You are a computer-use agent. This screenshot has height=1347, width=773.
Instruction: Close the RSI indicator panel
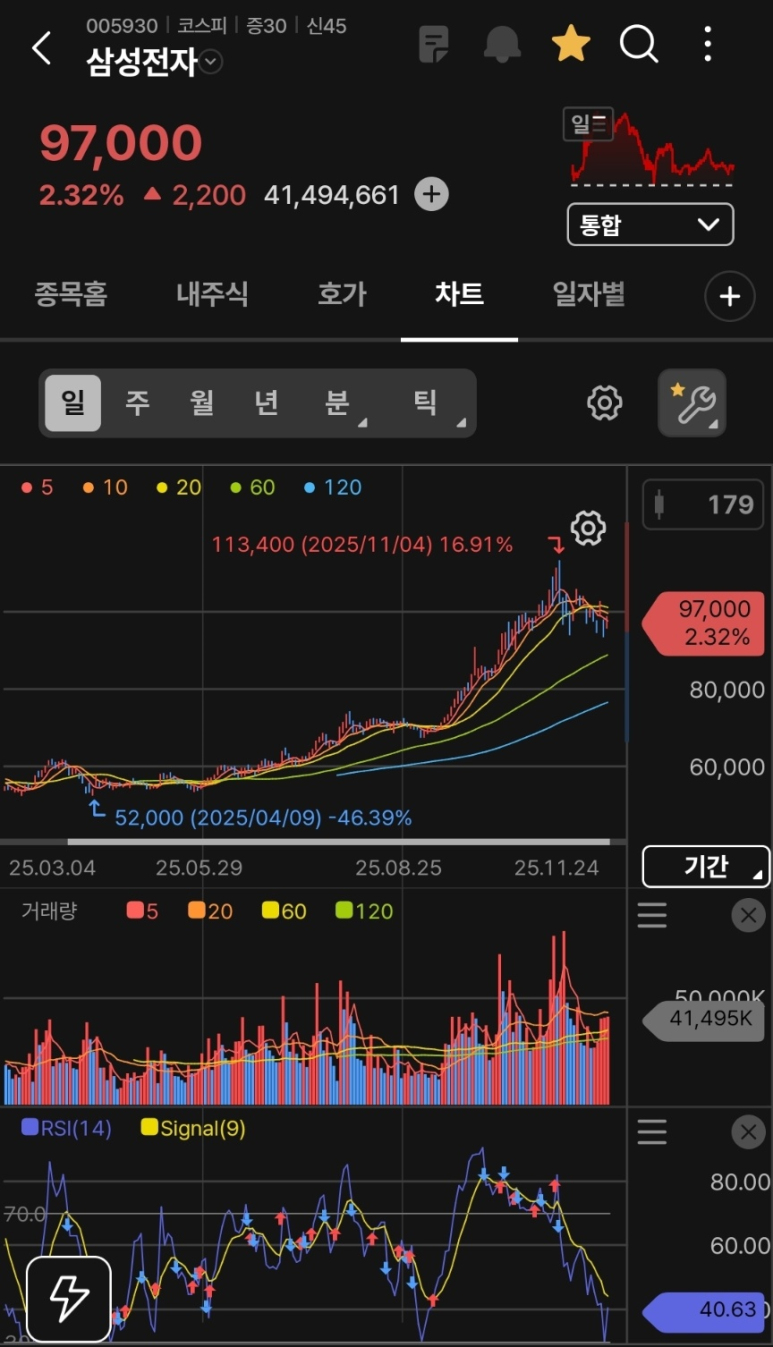748,1132
